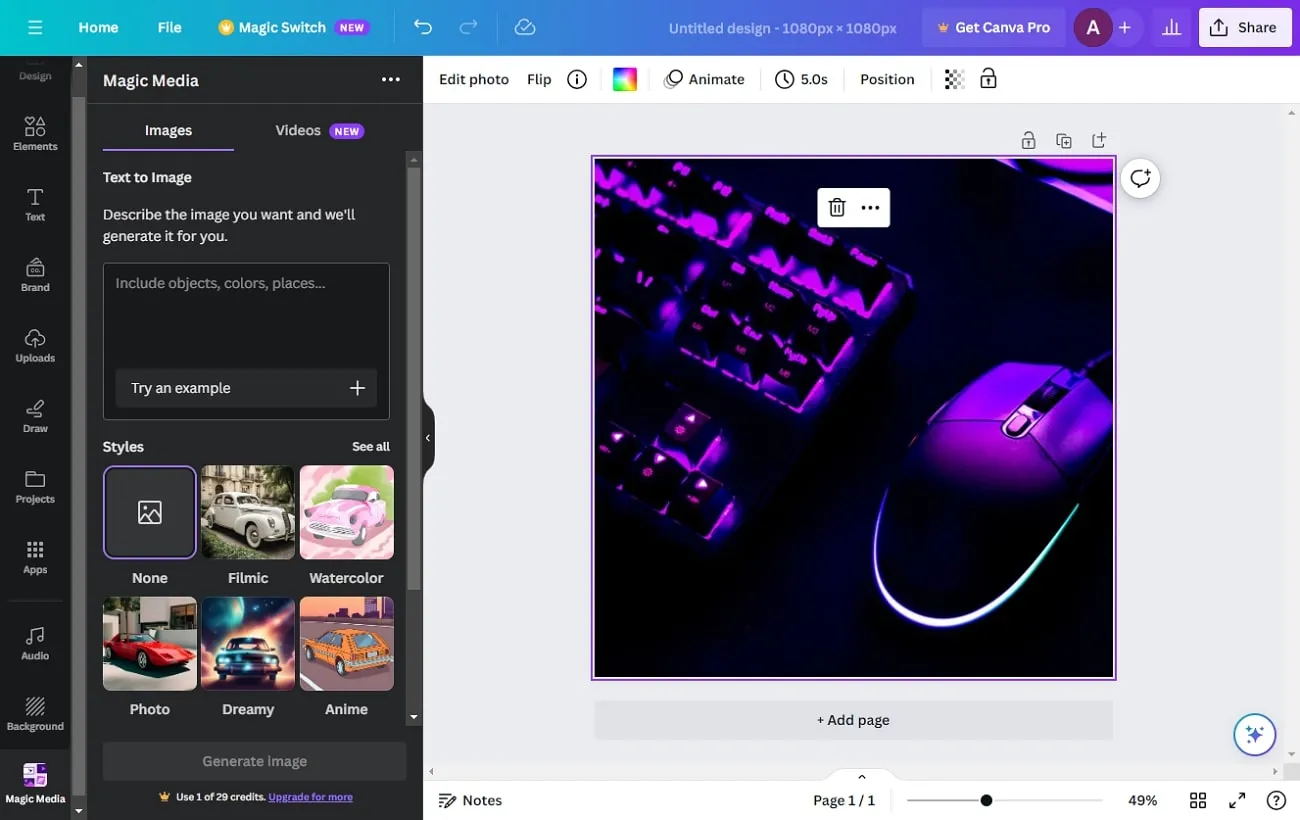This screenshot has width=1300, height=820.
Task: Toggle the element lock in the toolbar
Action: tap(988, 78)
